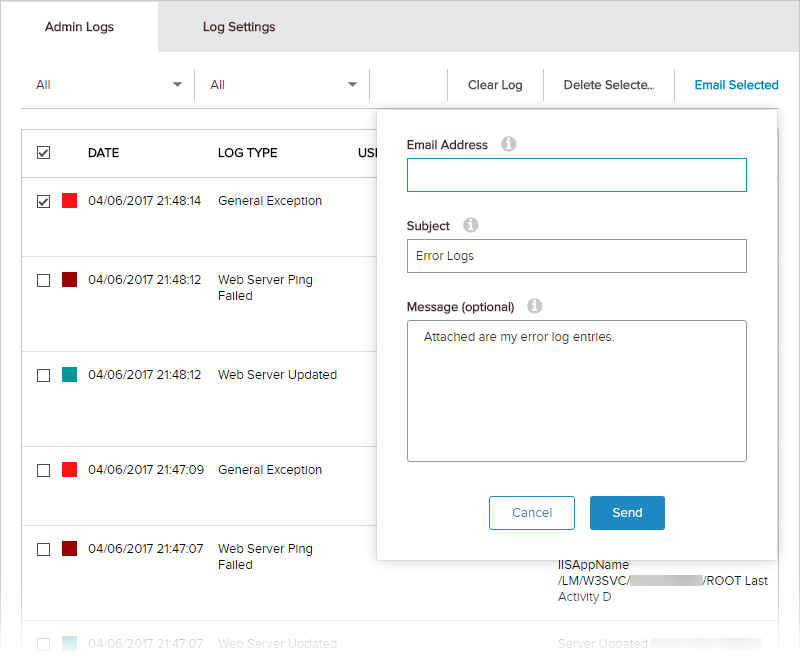Click the LOG TYPE column header

(247, 153)
